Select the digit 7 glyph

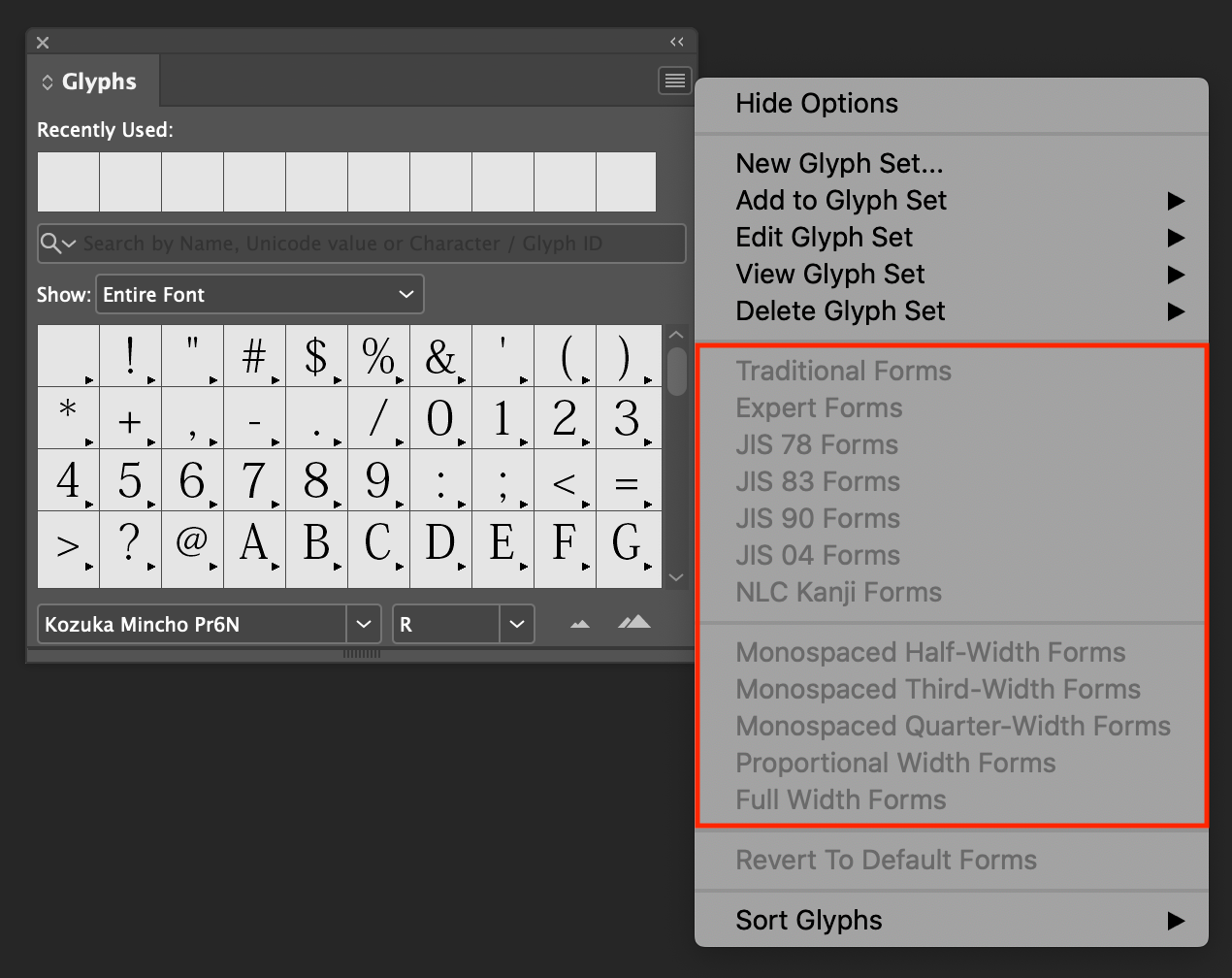[x=255, y=480]
